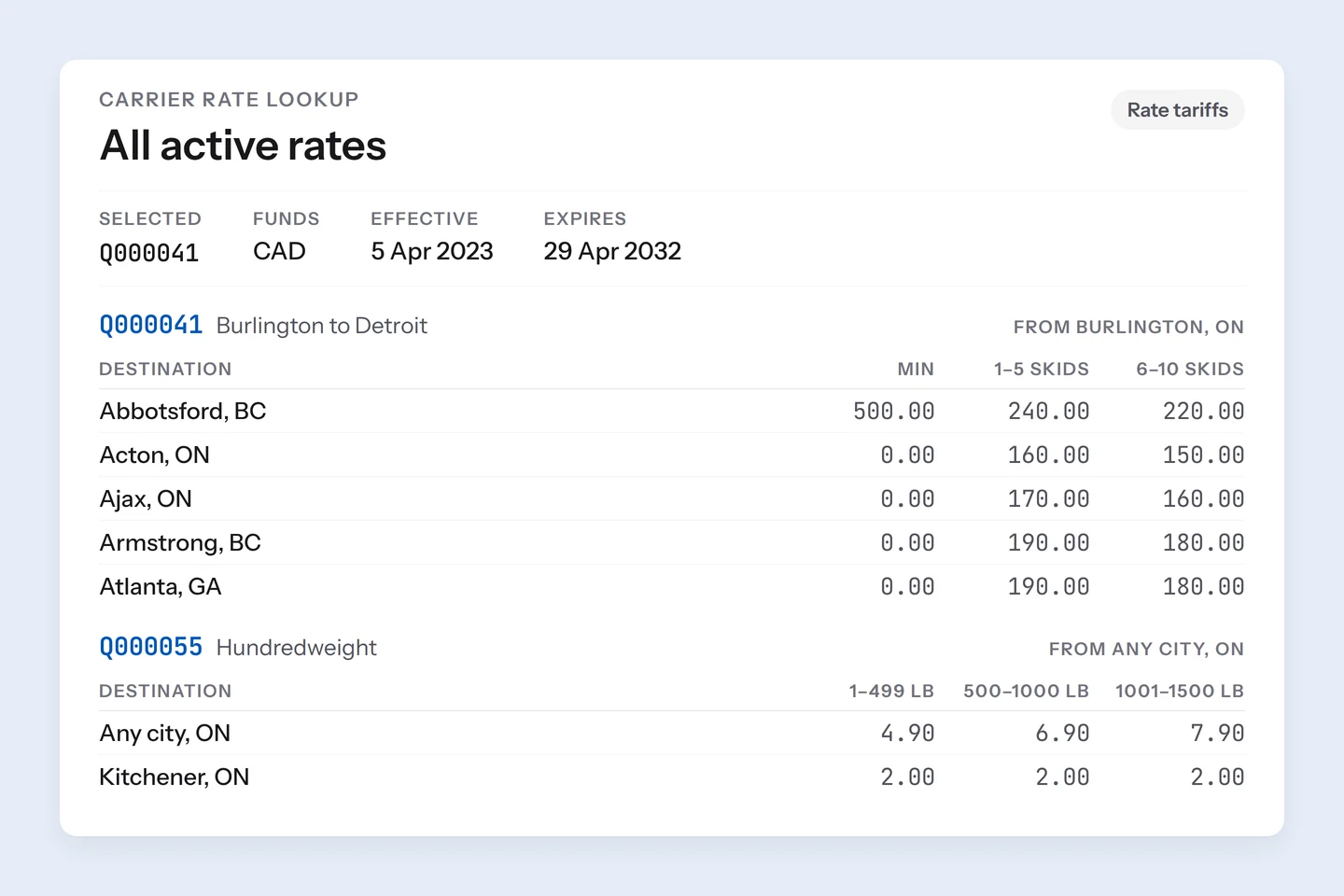This screenshot has width=1344, height=896.
Task: Select the Kitchener, ON destination
Action: pos(175,777)
